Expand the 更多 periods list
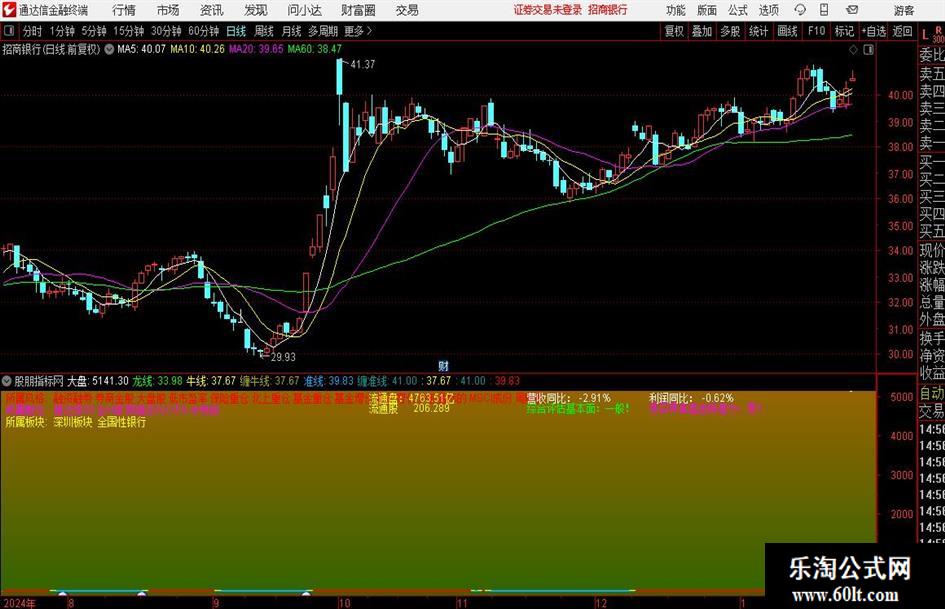 (x=358, y=31)
